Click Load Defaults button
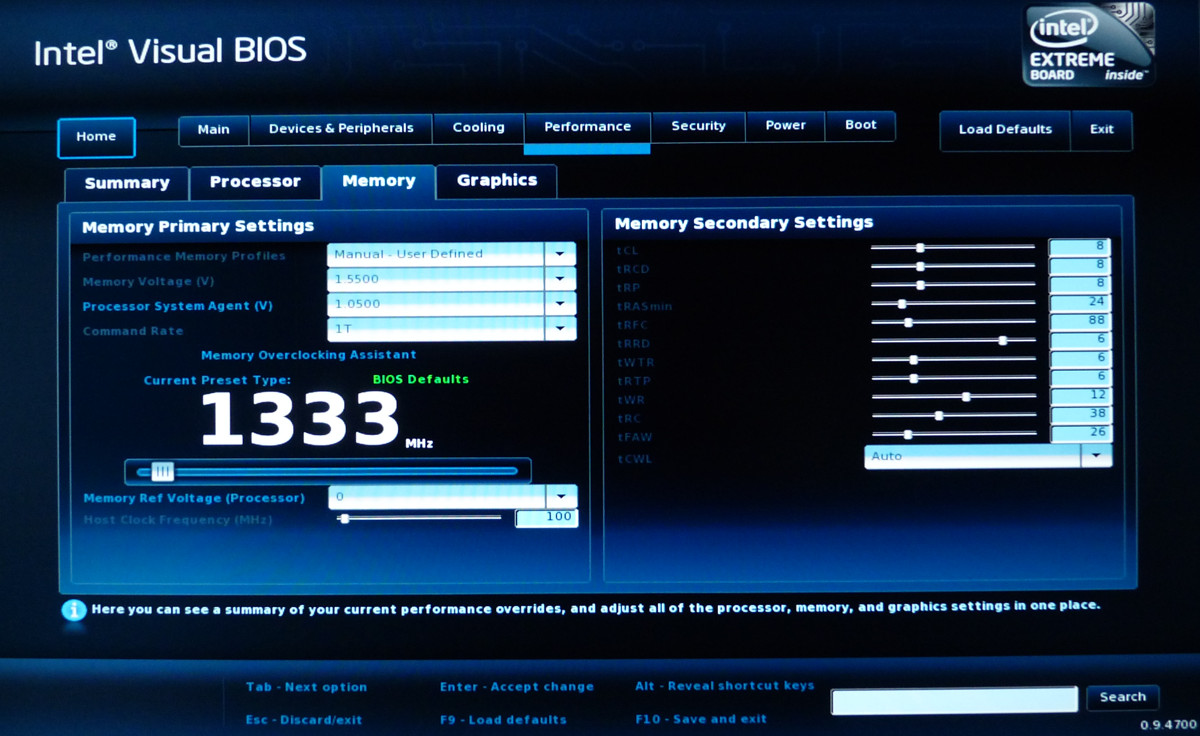Screen dimensions: 1200x736 click(1005, 130)
